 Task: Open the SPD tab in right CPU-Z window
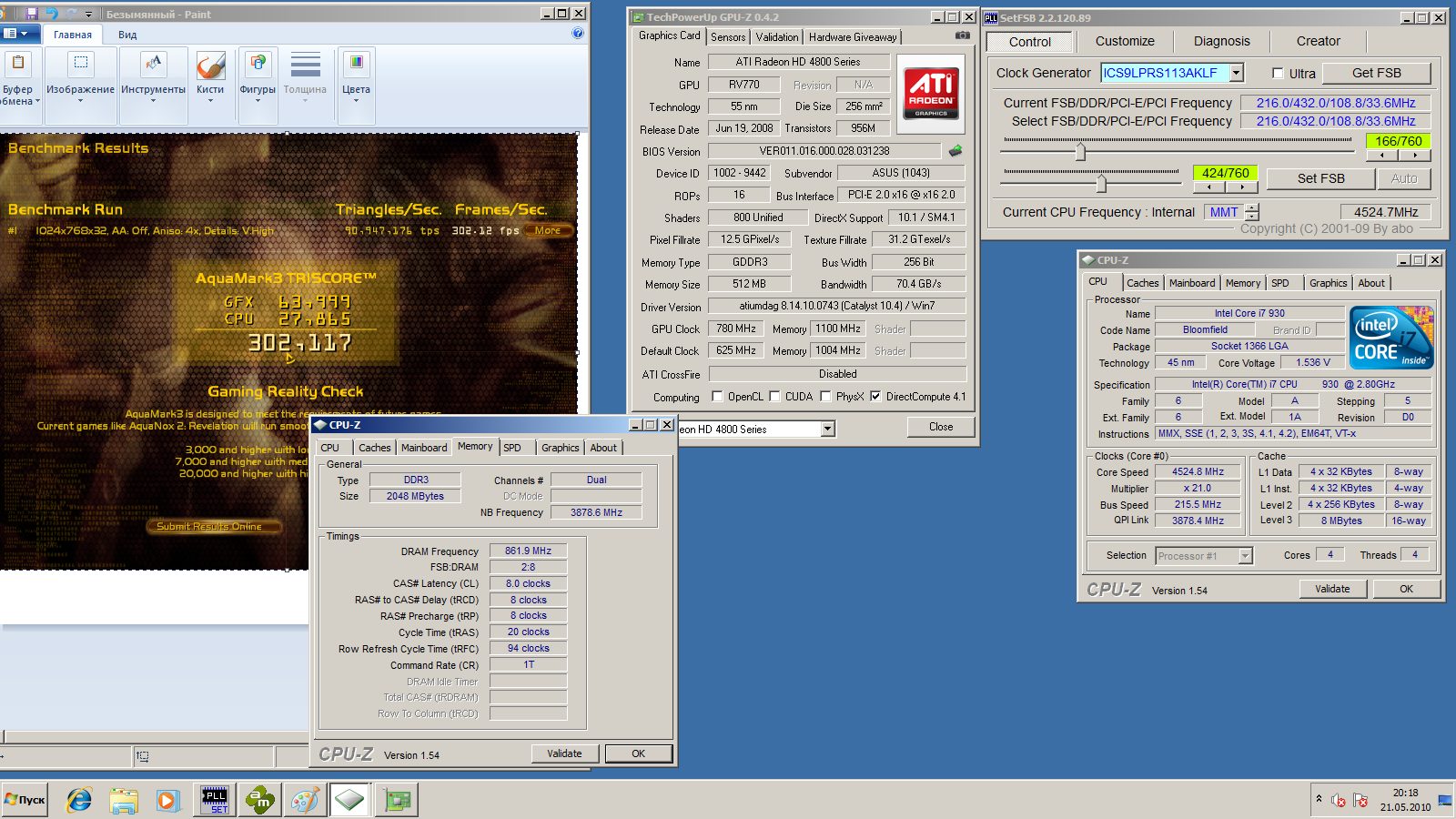click(1279, 283)
